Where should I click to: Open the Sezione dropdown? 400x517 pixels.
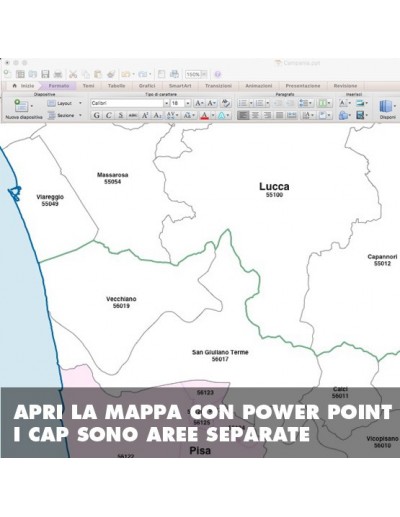[80, 115]
